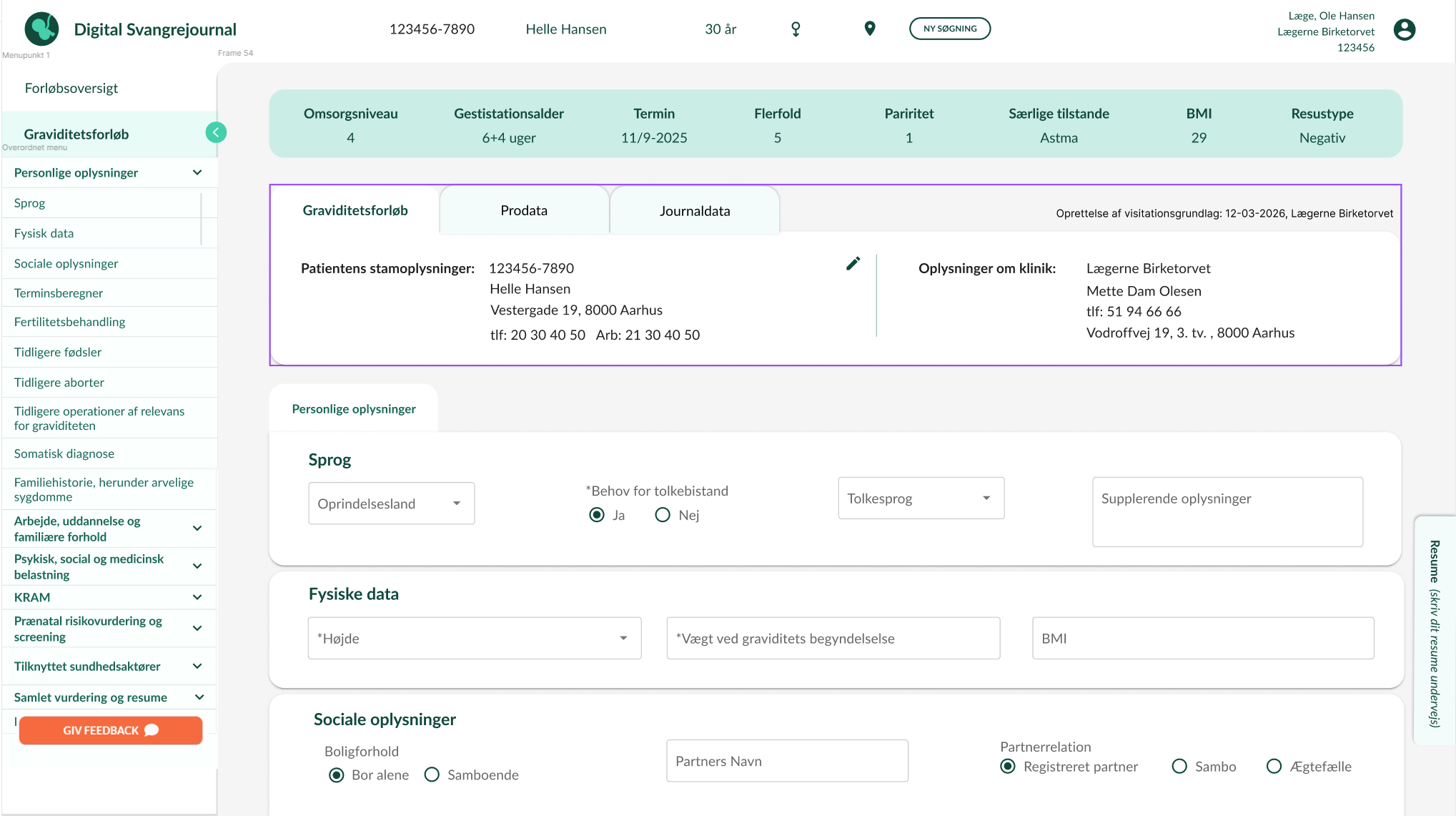Open the user profile avatar icon
The width and height of the screenshot is (1456, 816).
[x=1404, y=29]
